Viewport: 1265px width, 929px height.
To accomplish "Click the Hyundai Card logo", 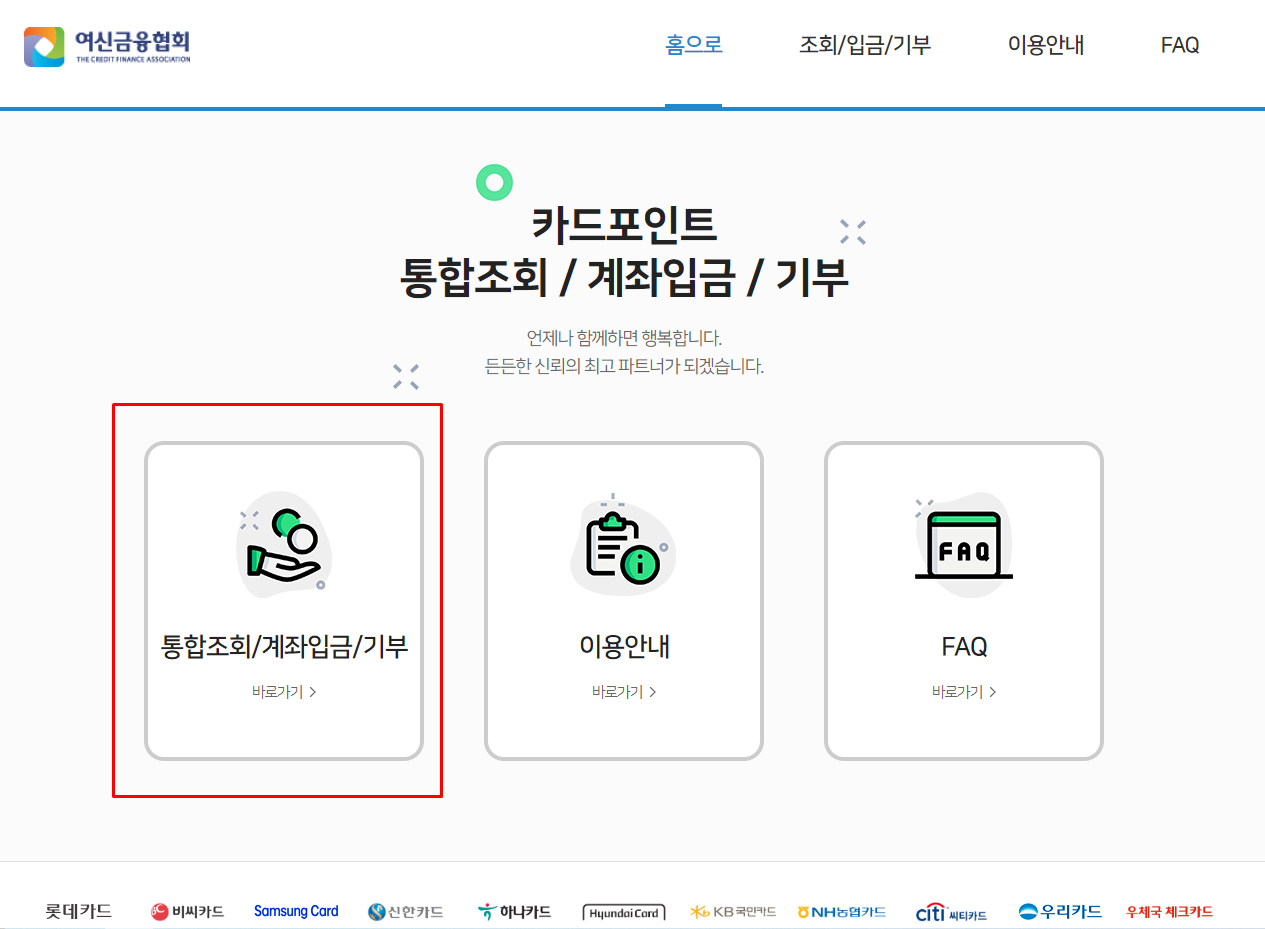I will click(624, 913).
